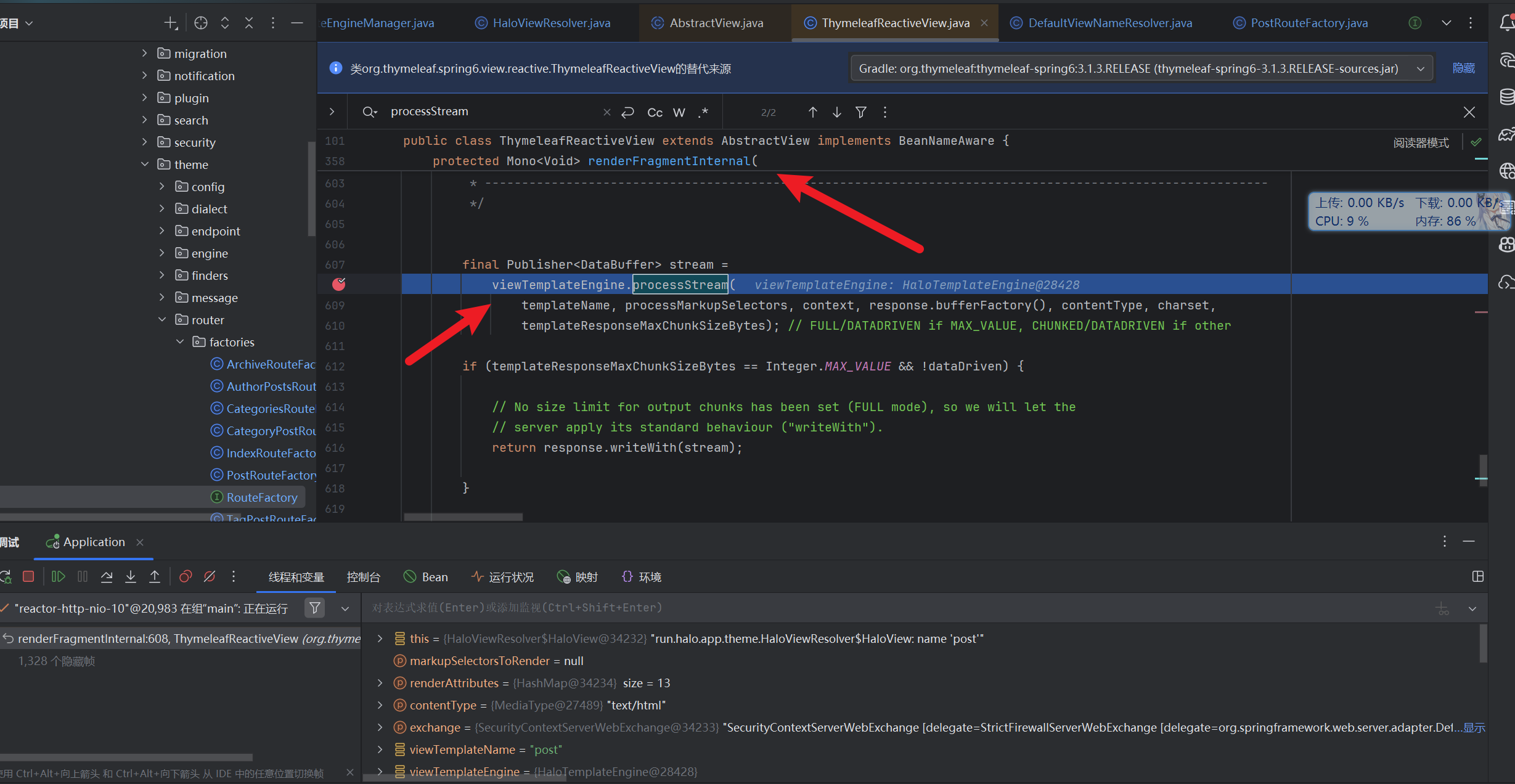Toggle whole Words (W) search option

pyautogui.click(x=679, y=112)
